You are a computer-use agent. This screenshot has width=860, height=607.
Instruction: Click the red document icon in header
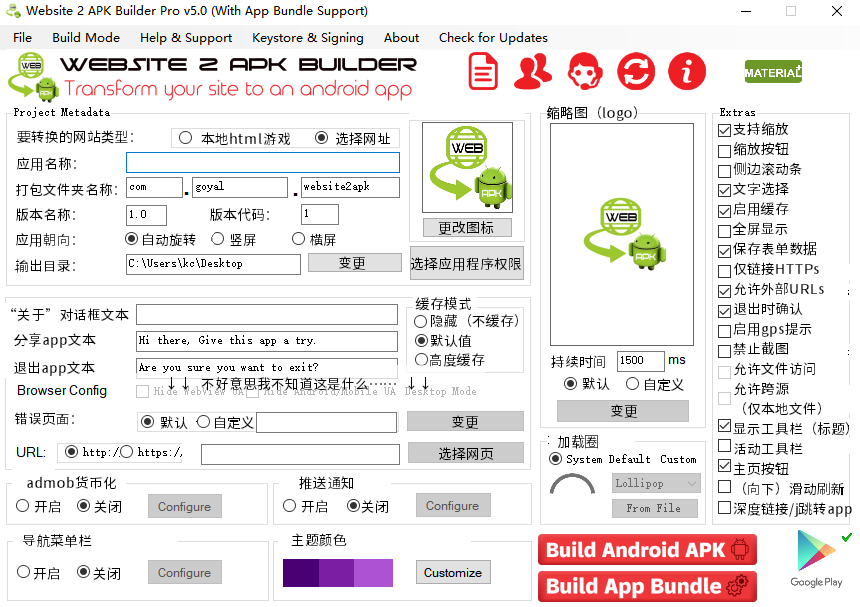click(484, 72)
